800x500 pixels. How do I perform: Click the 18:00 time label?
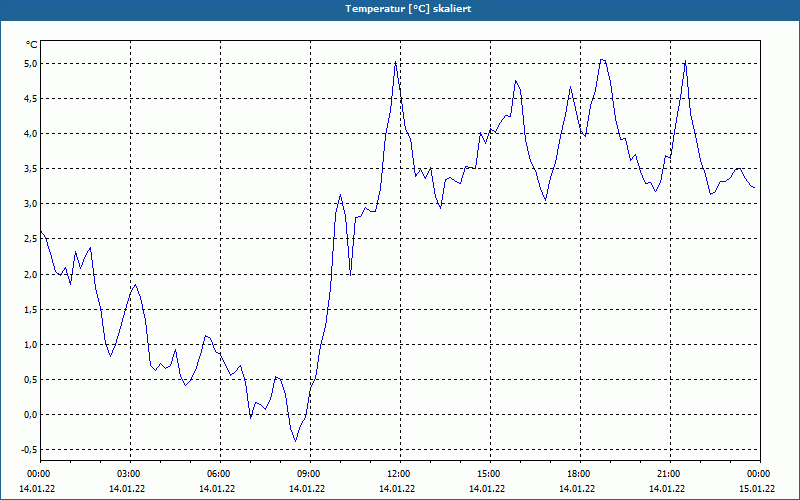point(581,474)
